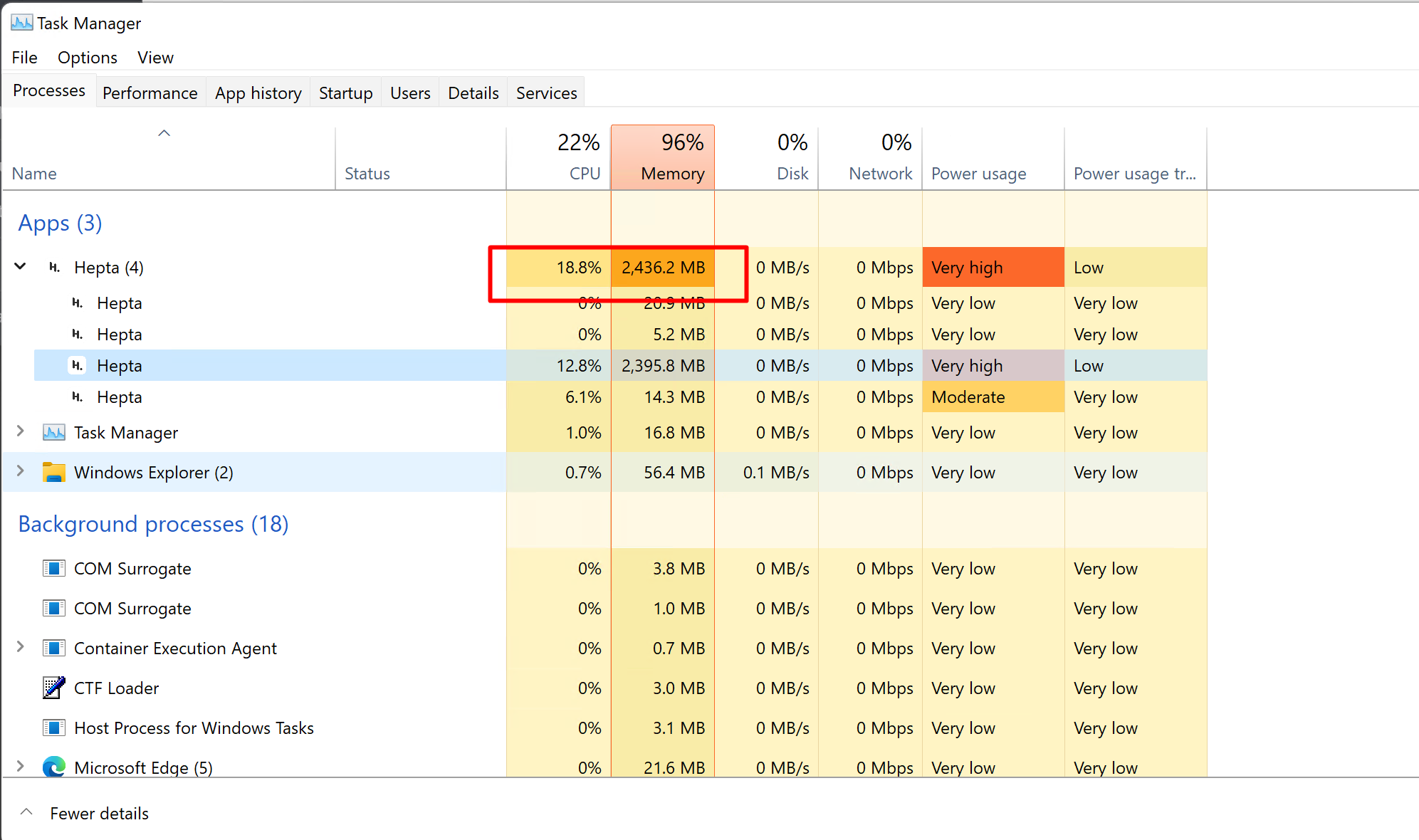Click the 2,395.8 MB memory cell
This screenshot has height=840, width=1419.
[663, 366]
